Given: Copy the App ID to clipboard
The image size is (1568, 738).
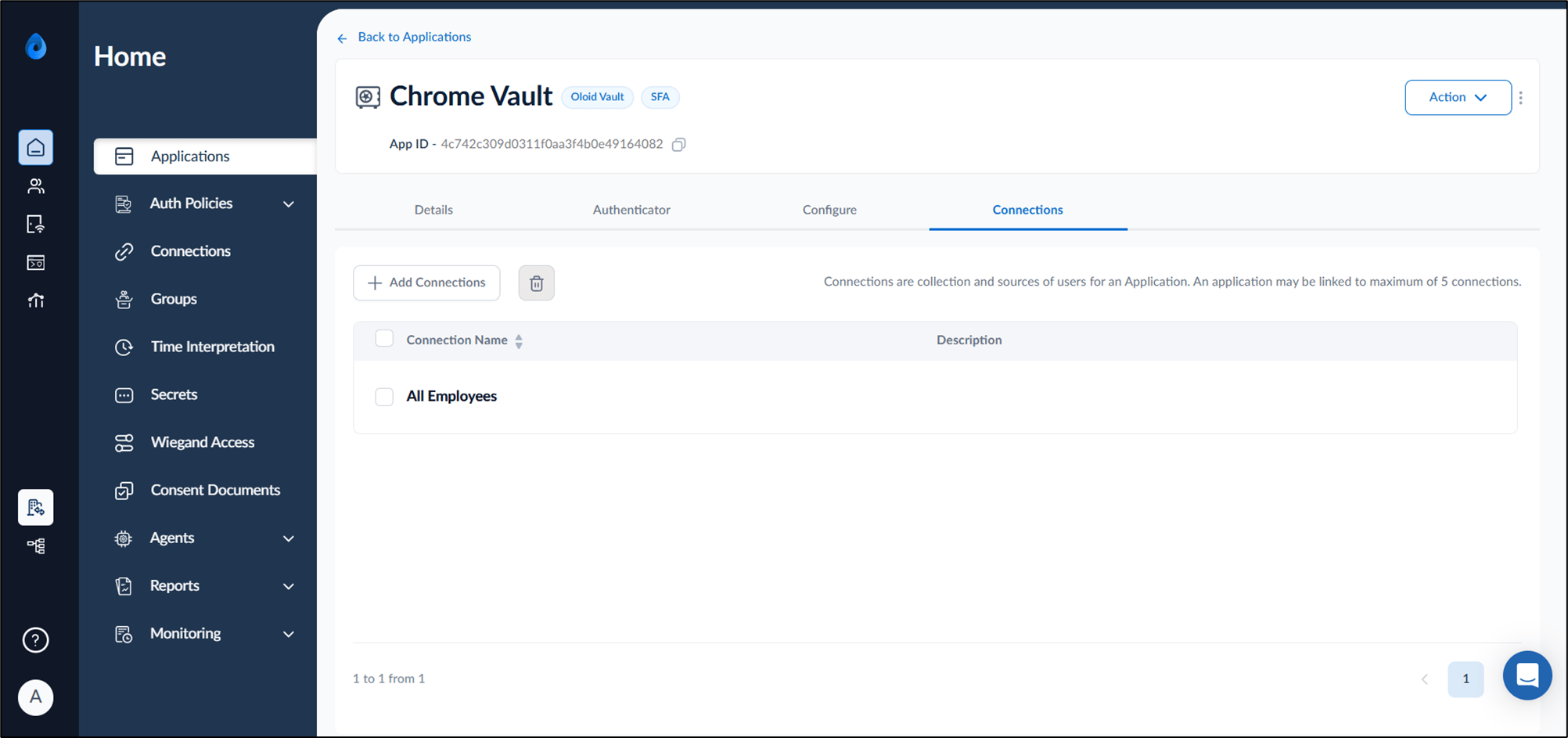Looking at the screenshot, I should tap(679, 144).
